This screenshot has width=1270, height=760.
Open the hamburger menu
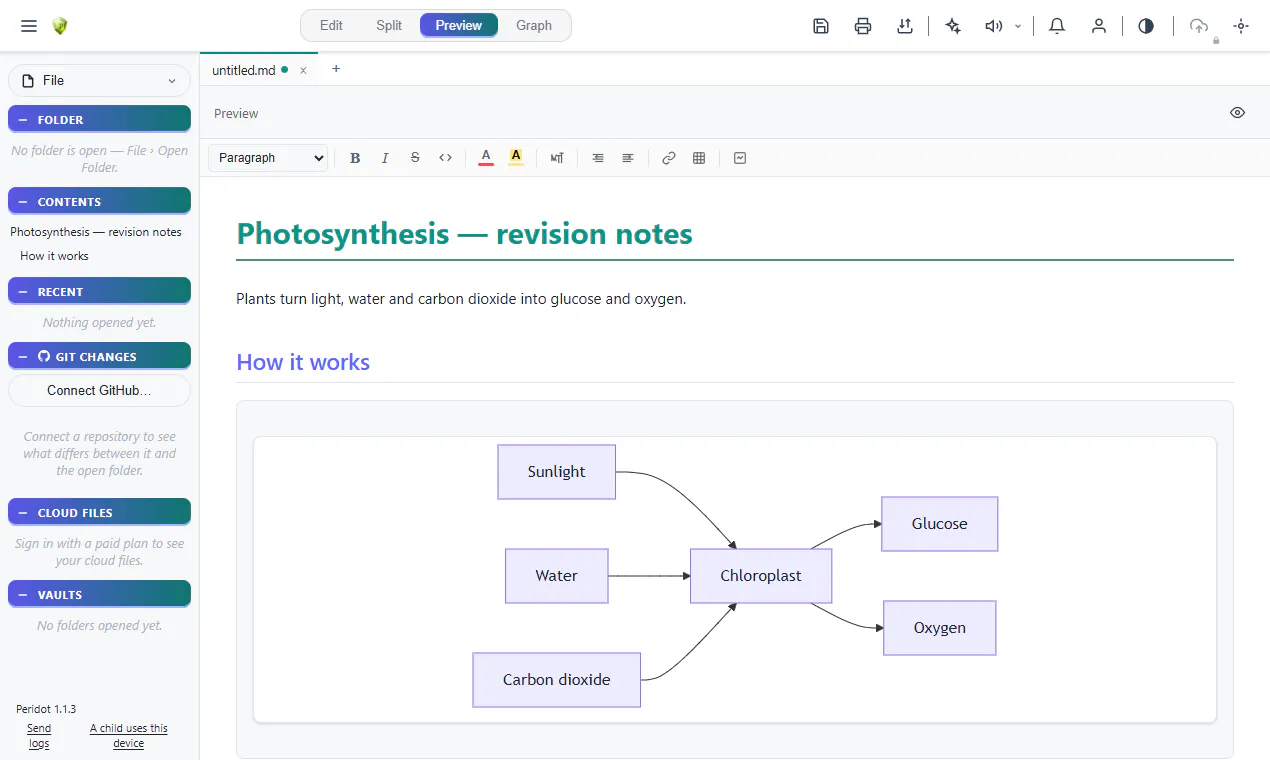click(29, 26)
